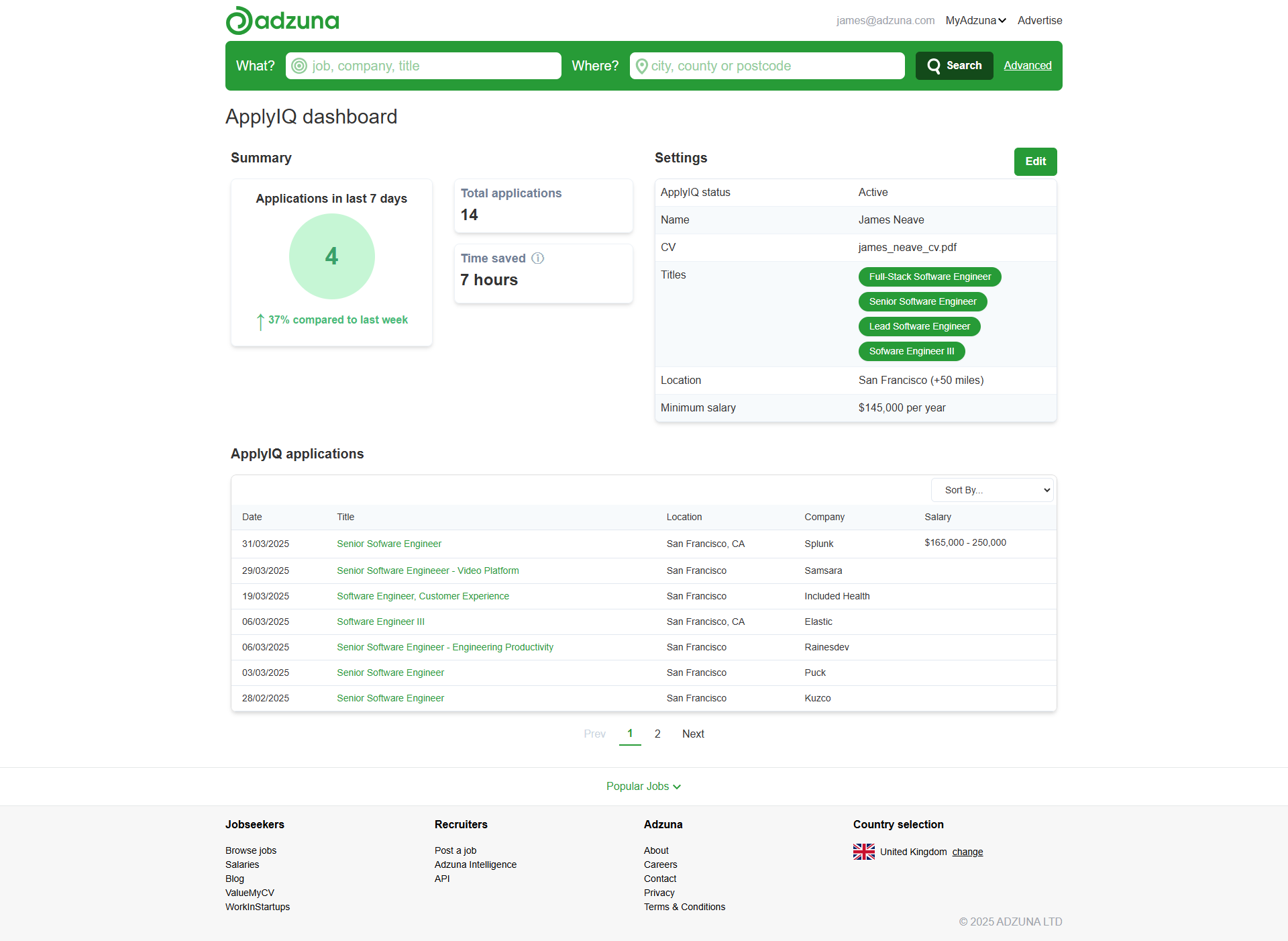Open the WorkInStartups footer link
The height and width of the screenshot is (941, 1288).
[x=258, y=907]
